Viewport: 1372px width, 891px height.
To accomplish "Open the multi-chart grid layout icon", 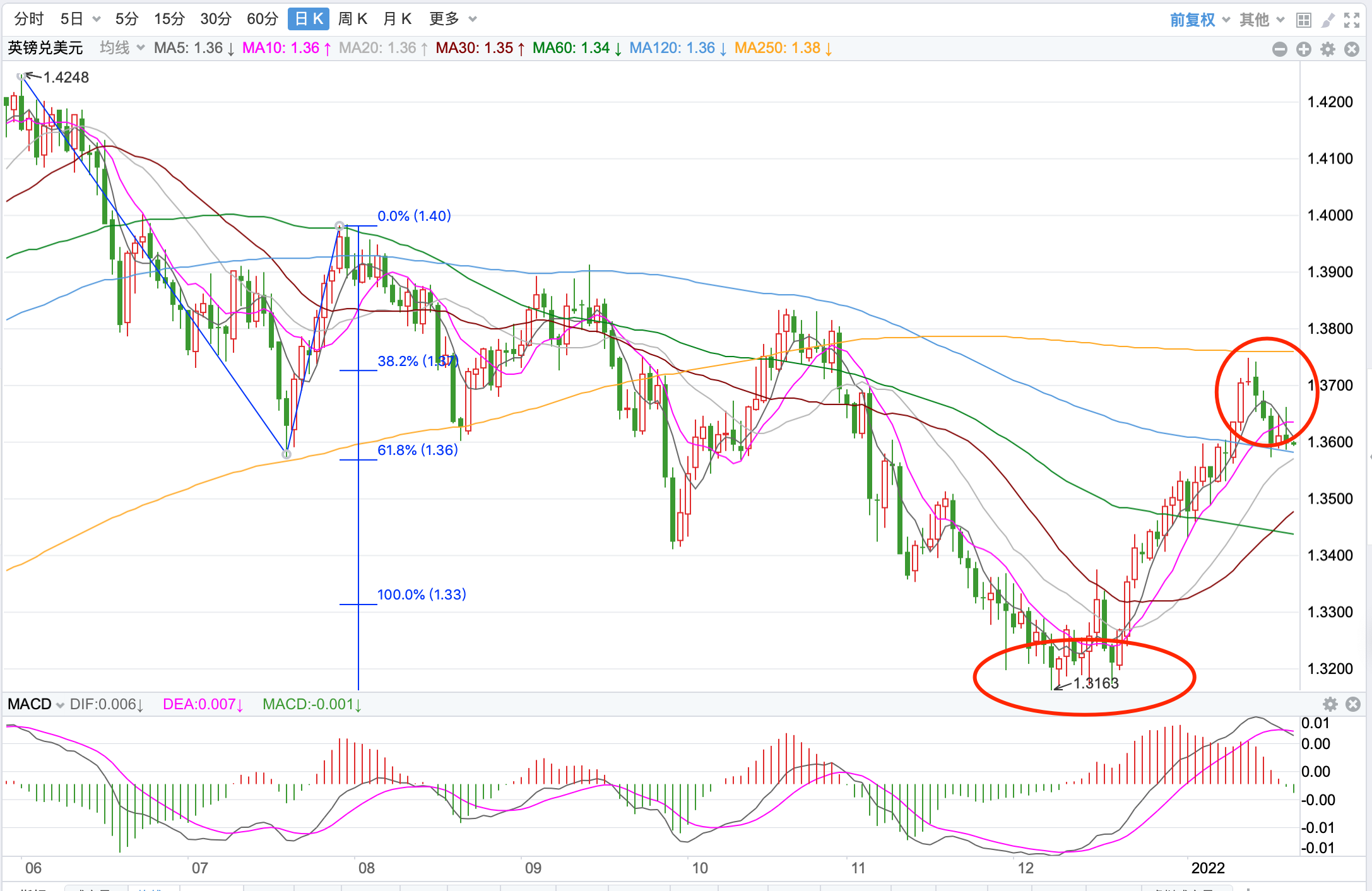I will point(1303,20).
